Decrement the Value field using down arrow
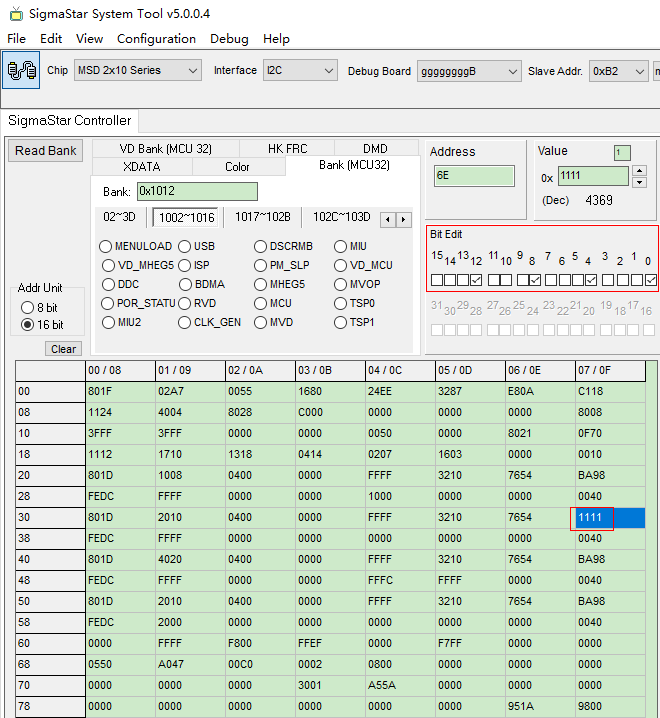Image resolution: width=660 pixels, height=718 pixels. pos(640,181)
